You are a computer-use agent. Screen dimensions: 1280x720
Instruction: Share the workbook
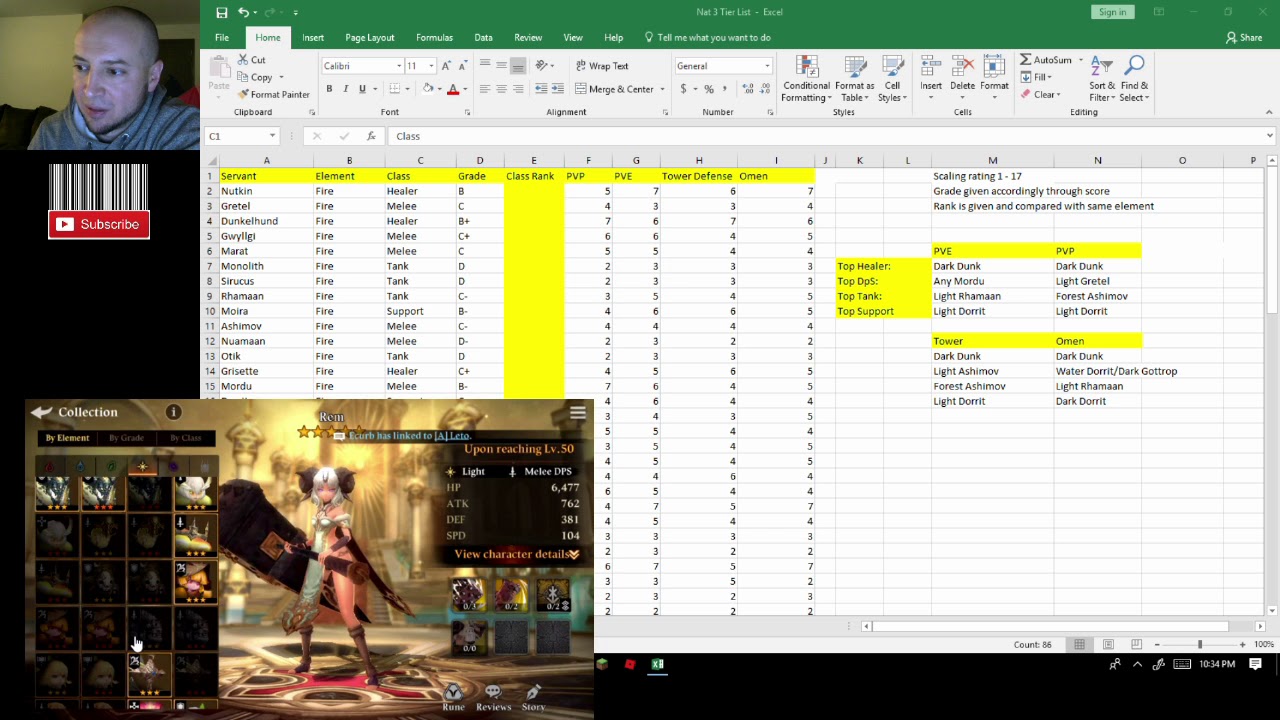pyautogui.click(x=1244, y=38)
